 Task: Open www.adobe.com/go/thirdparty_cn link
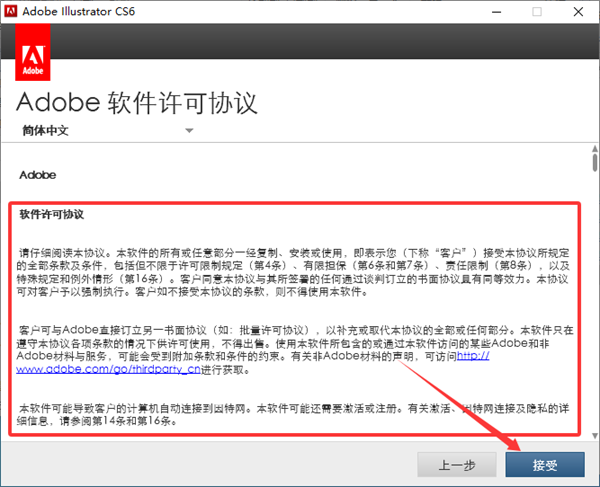point(108,369)
